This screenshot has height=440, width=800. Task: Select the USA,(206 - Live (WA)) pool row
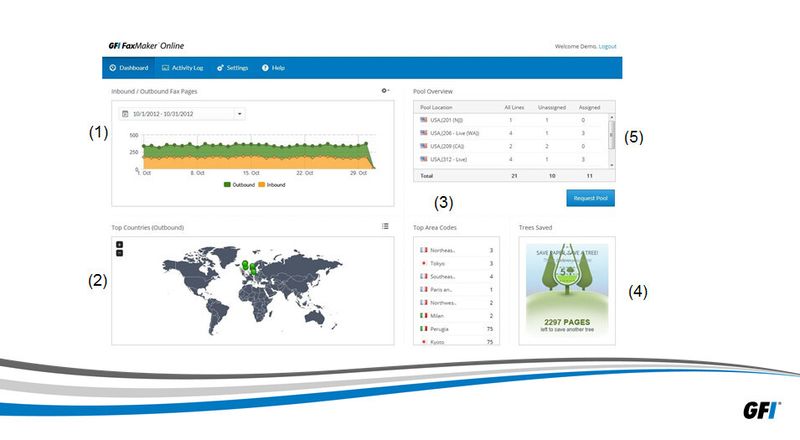(511, 133)
